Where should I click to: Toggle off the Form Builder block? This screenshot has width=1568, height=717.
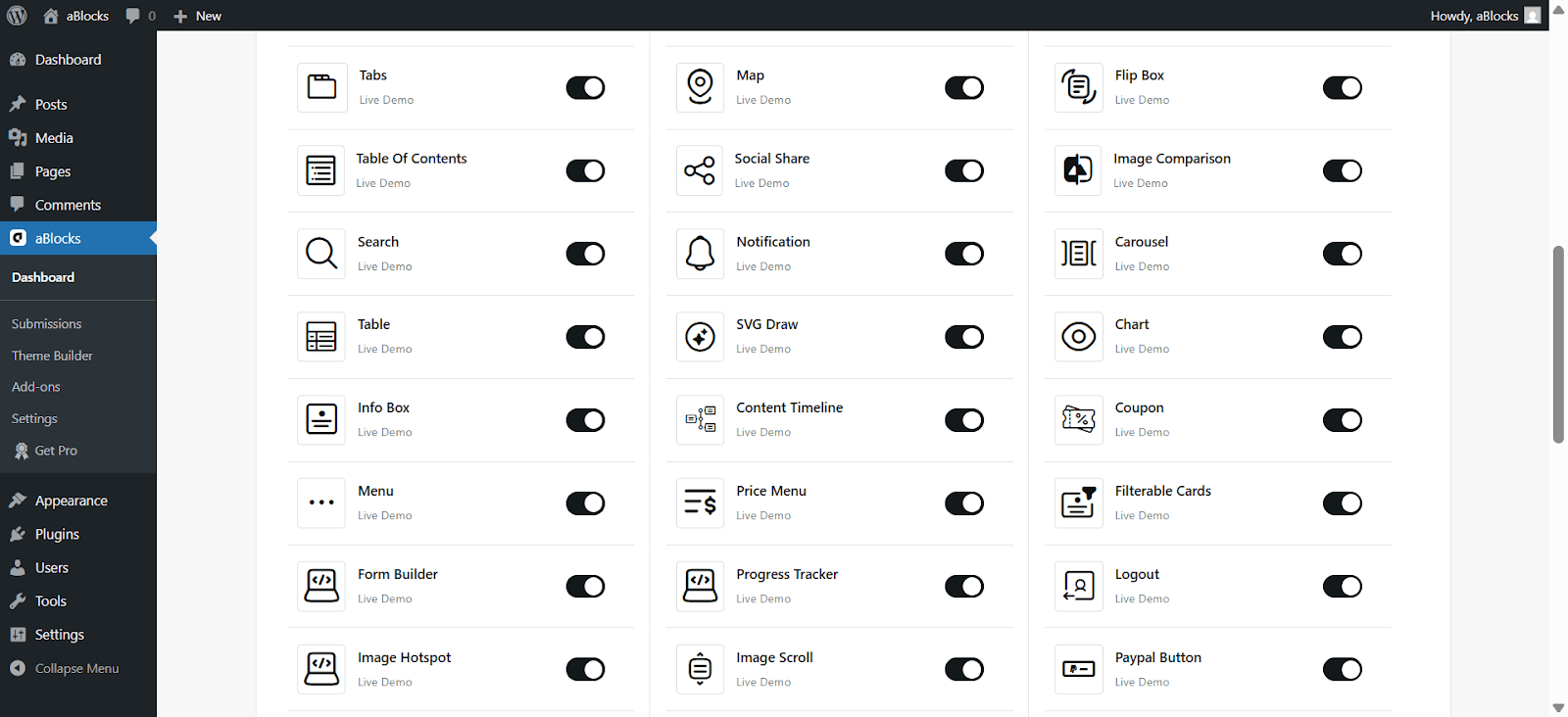pos(585,587)
